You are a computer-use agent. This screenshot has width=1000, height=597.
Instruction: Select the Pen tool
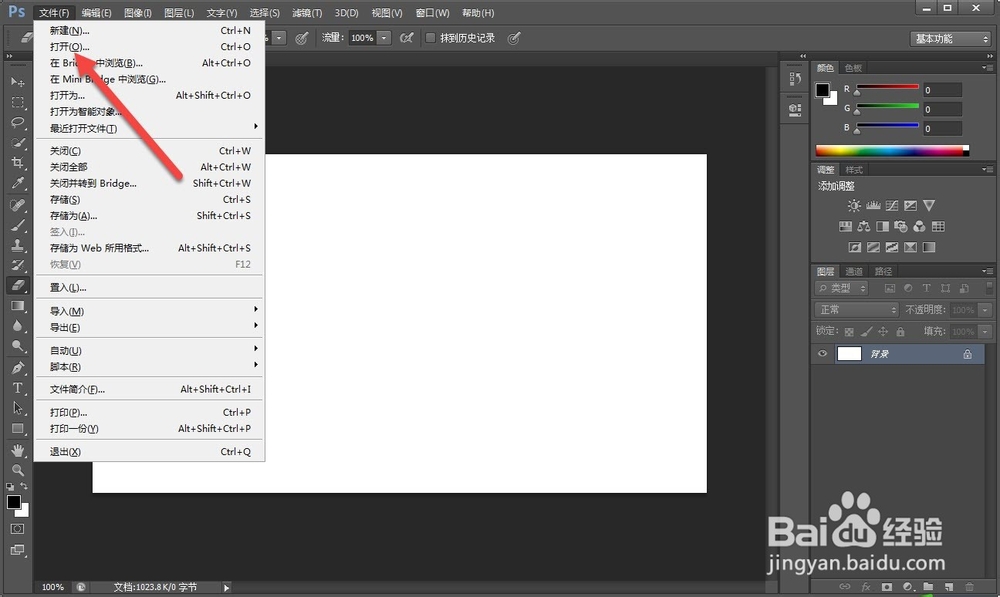(17, 368)
